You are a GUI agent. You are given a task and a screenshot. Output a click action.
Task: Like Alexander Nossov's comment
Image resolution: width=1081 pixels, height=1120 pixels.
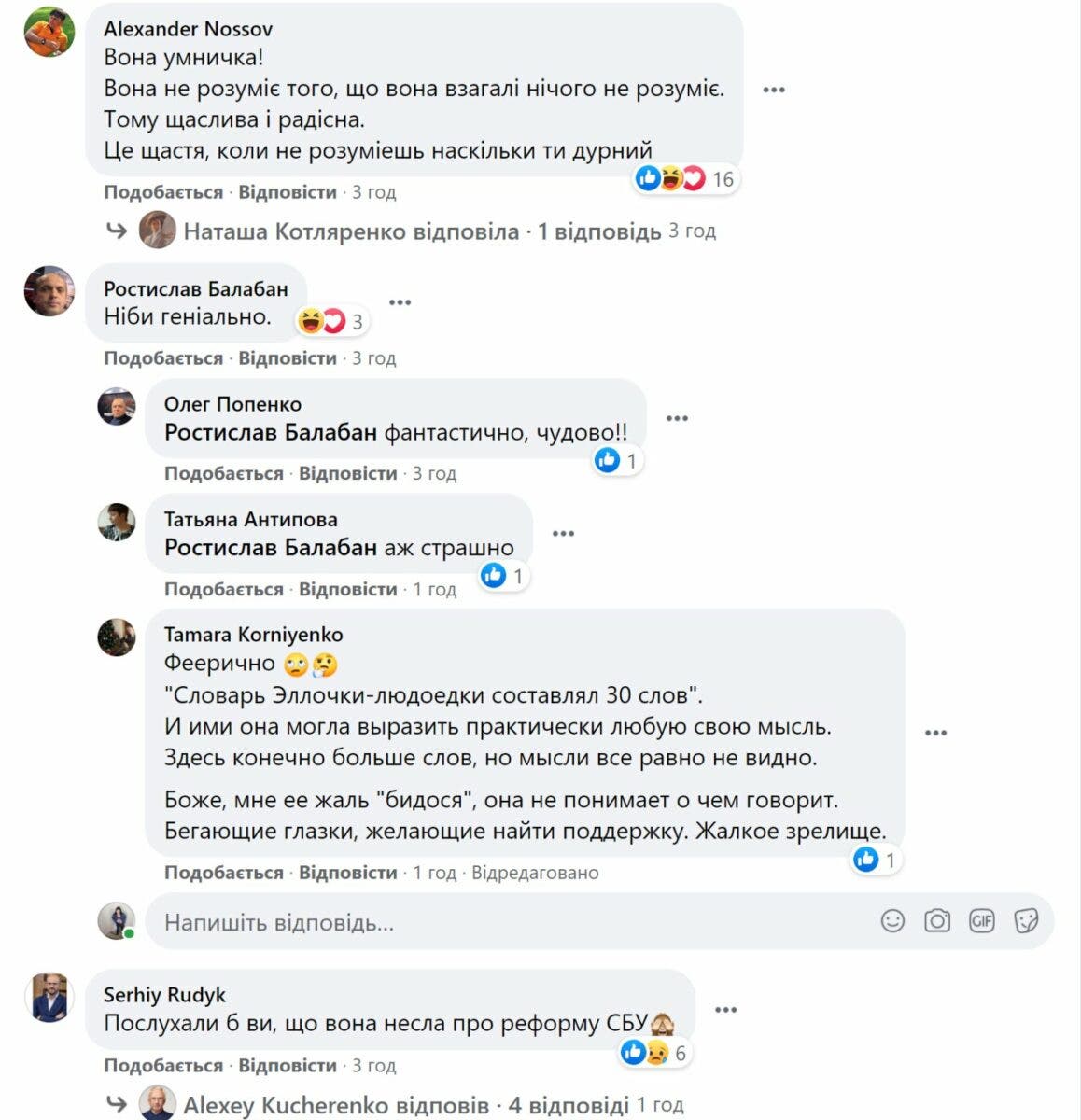coord(163,192)
